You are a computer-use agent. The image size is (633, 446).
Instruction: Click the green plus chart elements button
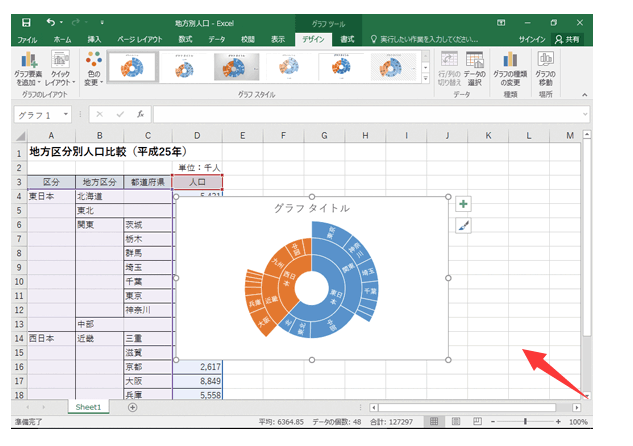coord(463,204)
